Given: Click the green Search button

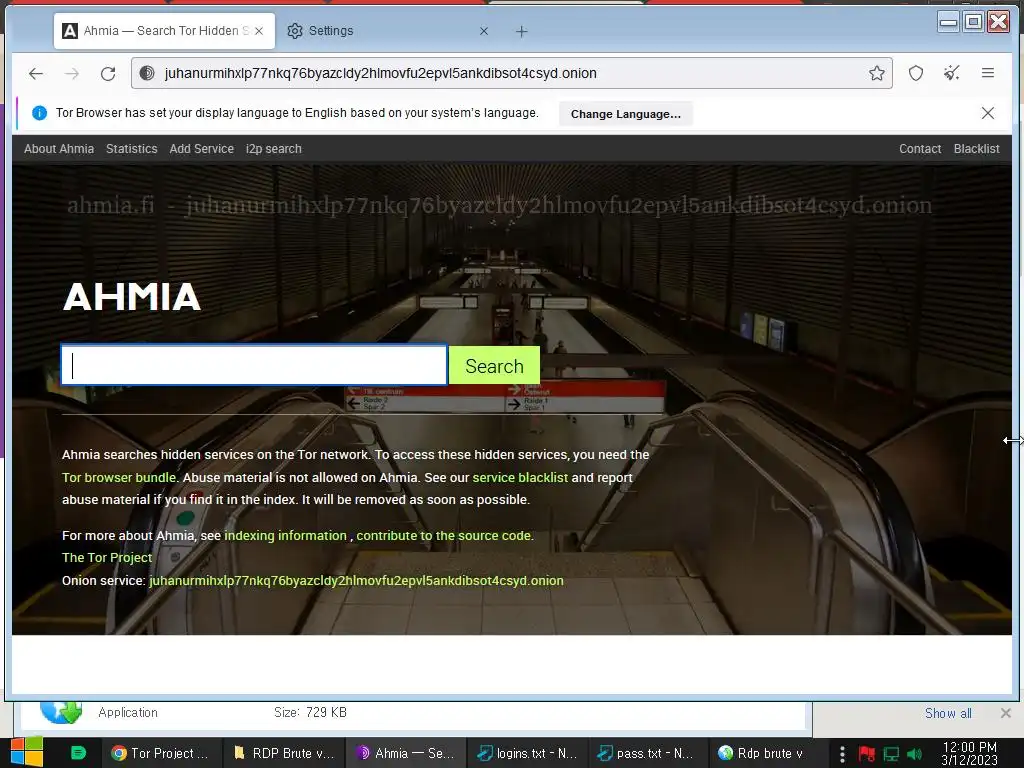Looking at the screenshot, I should 494,366.
